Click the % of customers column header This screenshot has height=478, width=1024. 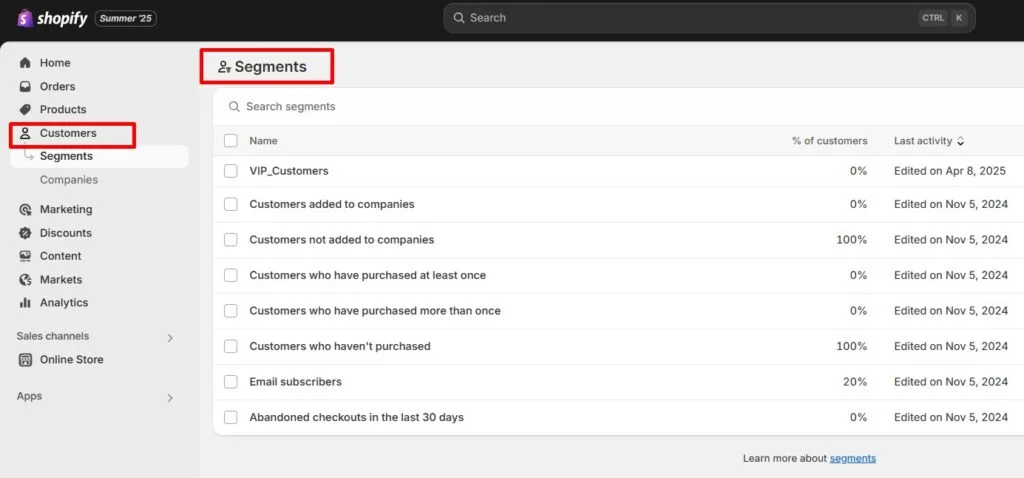(x=830, y=140)
